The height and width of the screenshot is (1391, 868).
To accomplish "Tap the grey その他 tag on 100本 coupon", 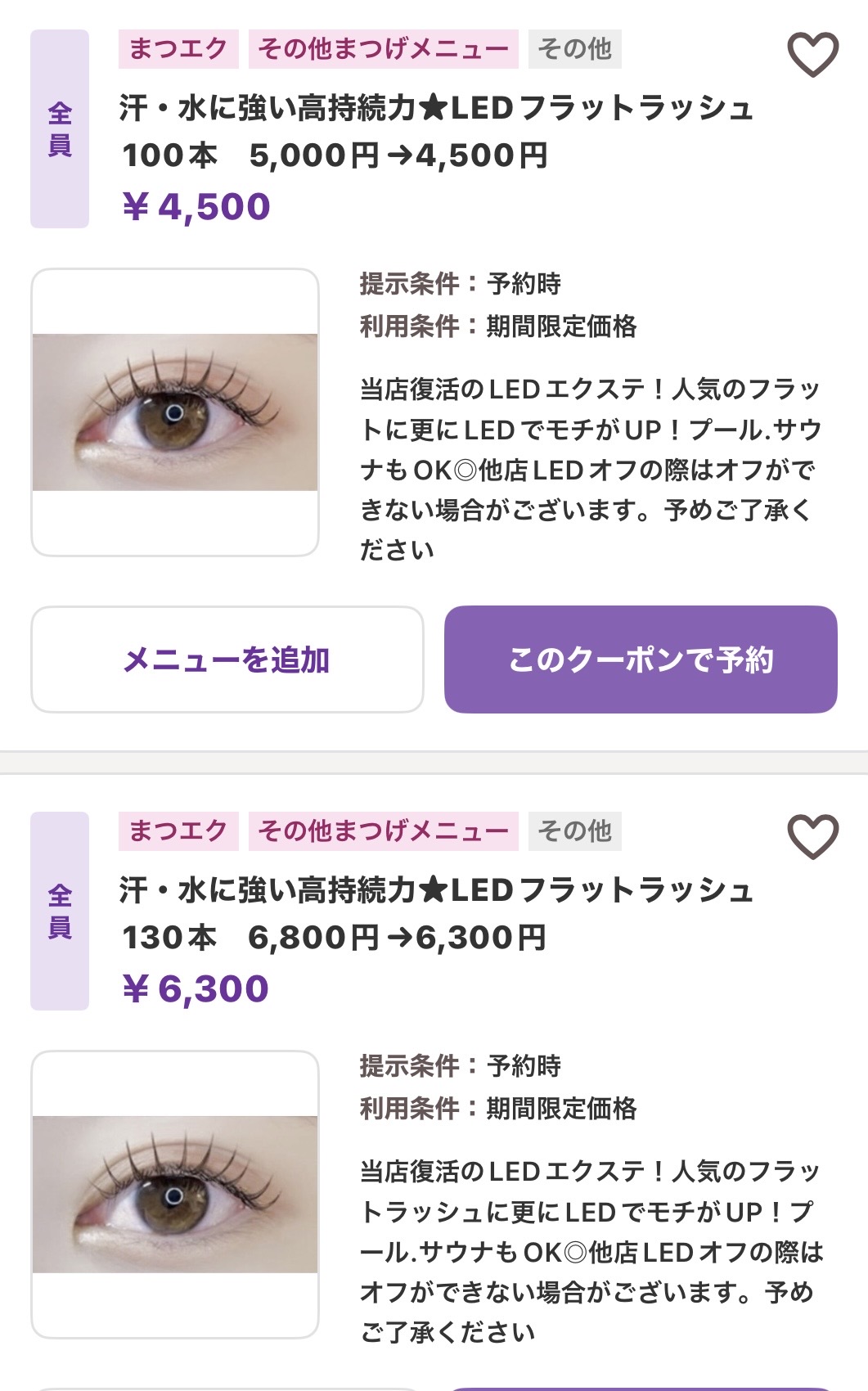I will pyautogui.click(x=575, y=49).
